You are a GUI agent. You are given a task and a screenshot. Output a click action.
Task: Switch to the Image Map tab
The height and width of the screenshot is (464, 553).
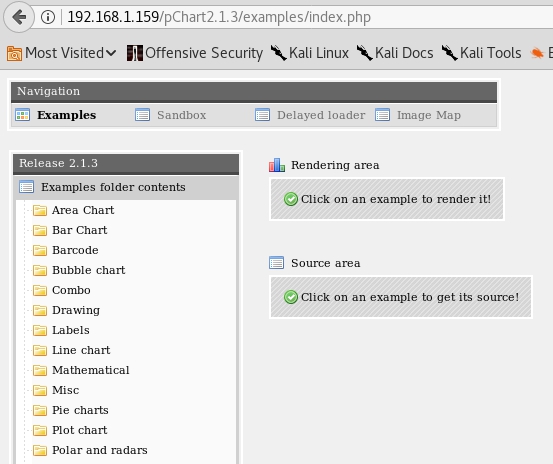(429, 115)
